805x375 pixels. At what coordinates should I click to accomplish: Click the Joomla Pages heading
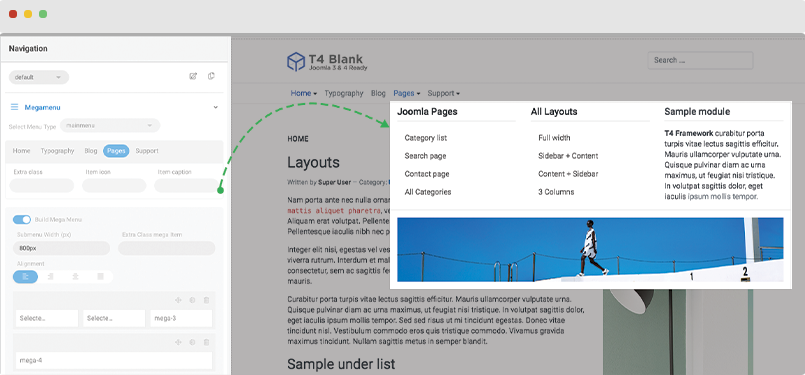[x=427, y=111]
